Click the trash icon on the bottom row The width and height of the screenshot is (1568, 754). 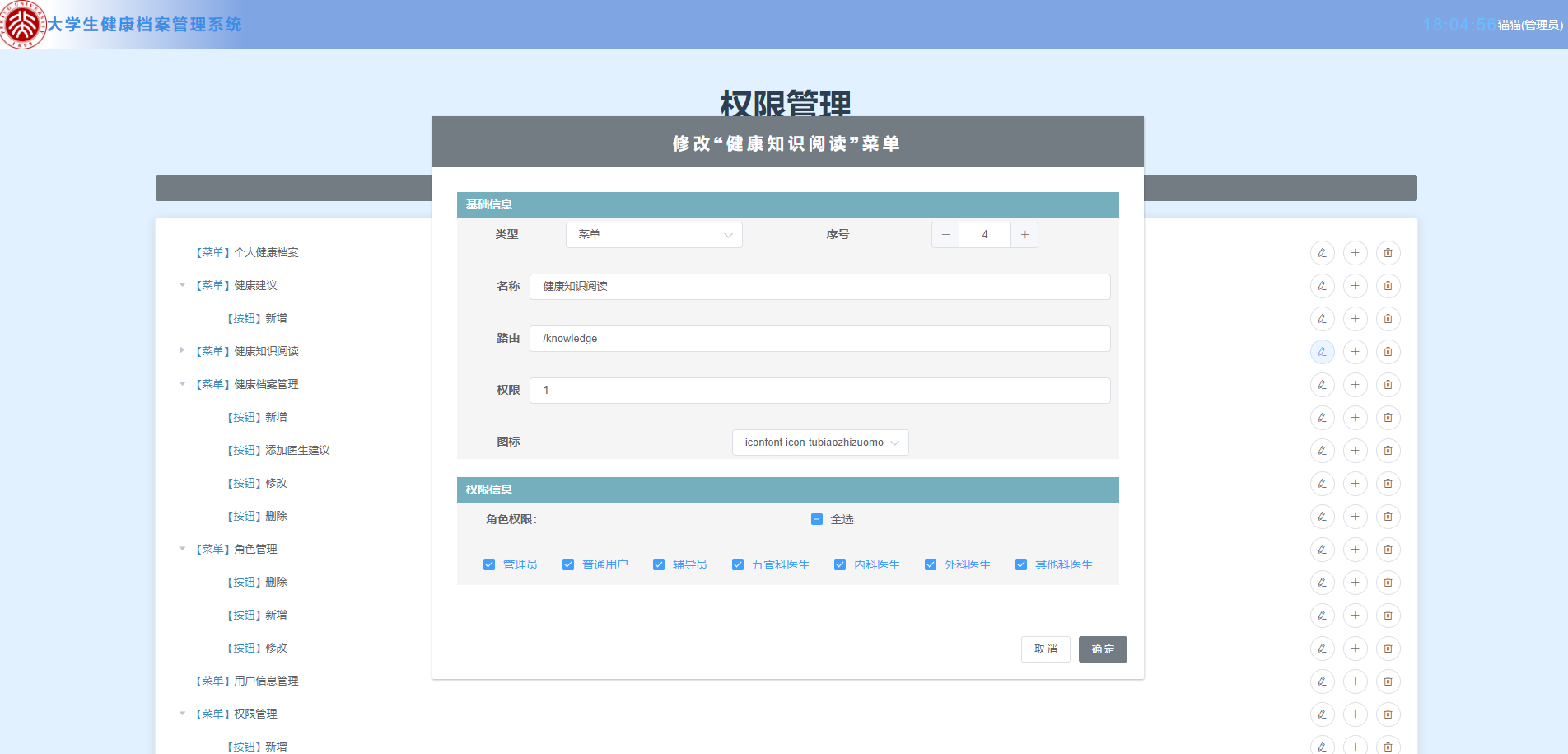1388,746
